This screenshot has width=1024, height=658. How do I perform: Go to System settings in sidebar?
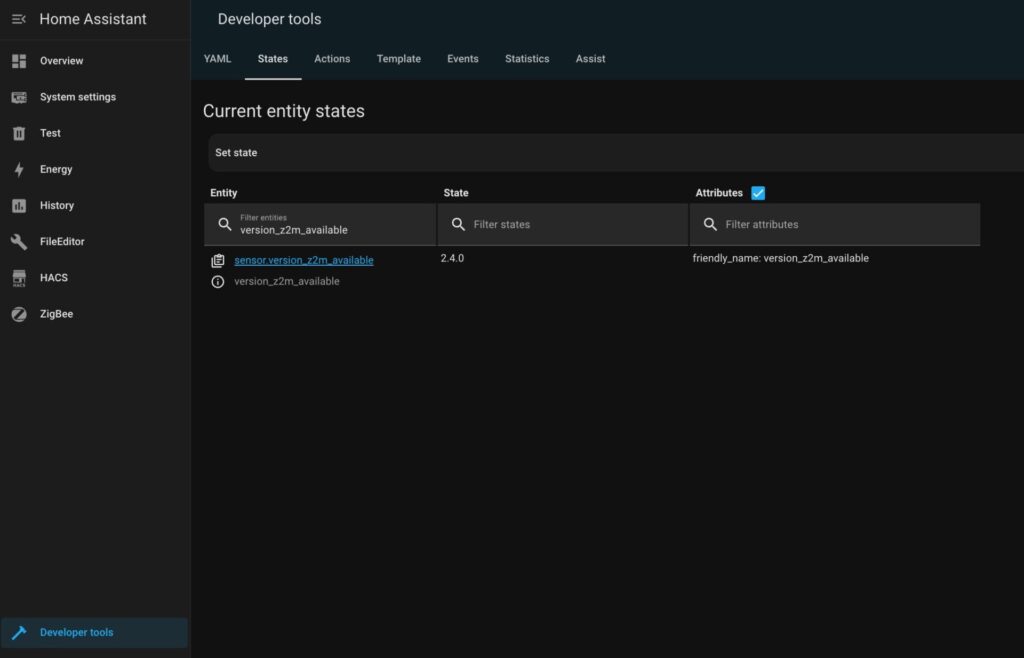95,97
